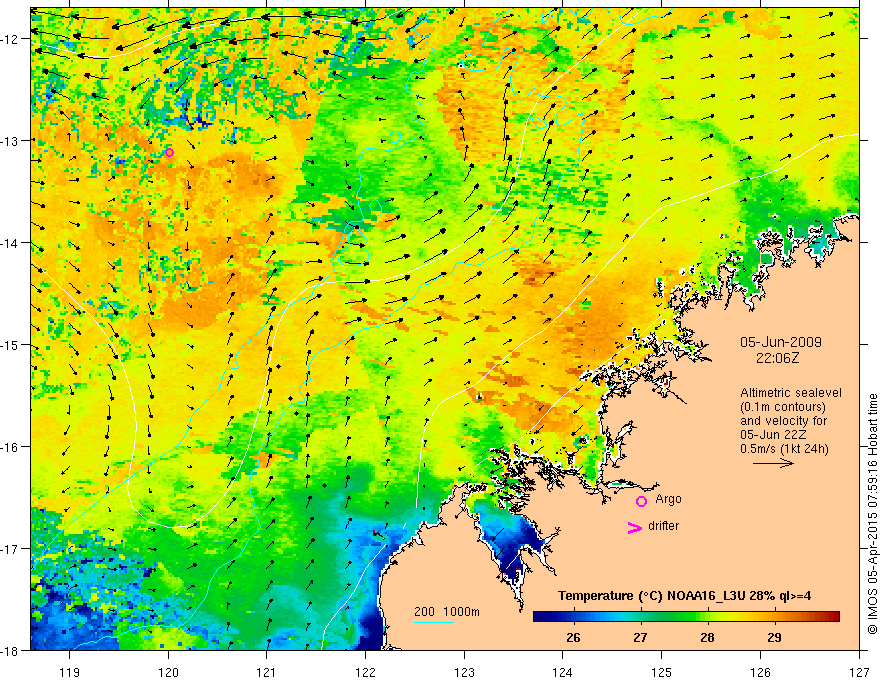Pick the dark red colorbar end above 29
880x680 pixels.
click(836, 617)
